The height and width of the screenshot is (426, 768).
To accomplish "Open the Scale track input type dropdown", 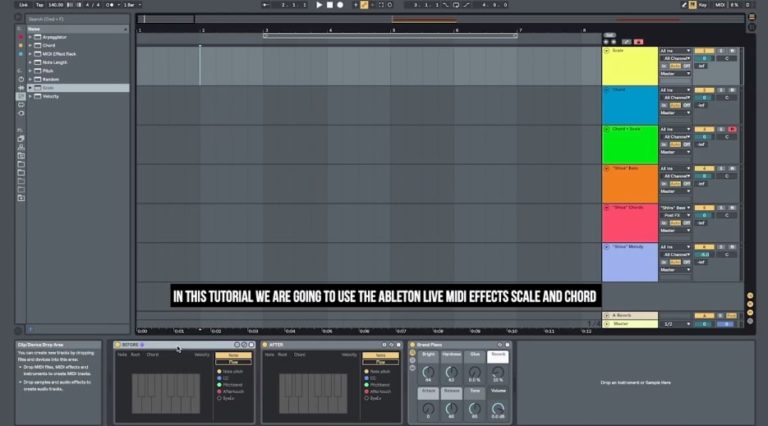I will [x=674, y=51].
